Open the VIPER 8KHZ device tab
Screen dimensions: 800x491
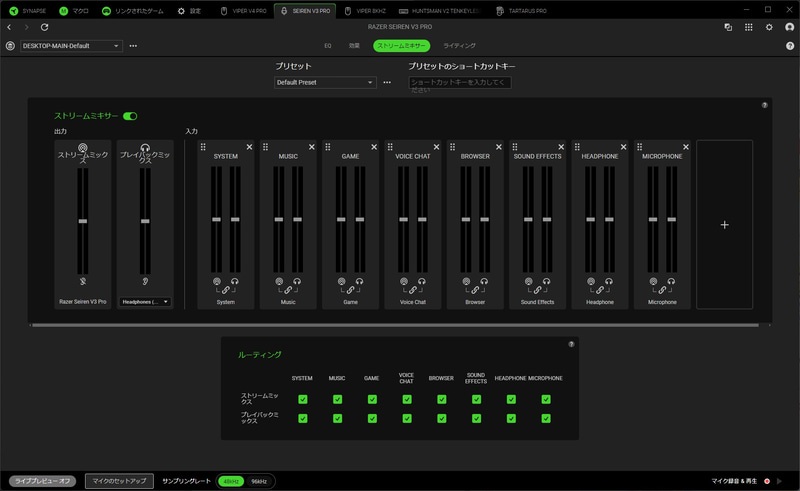point(365,11)
